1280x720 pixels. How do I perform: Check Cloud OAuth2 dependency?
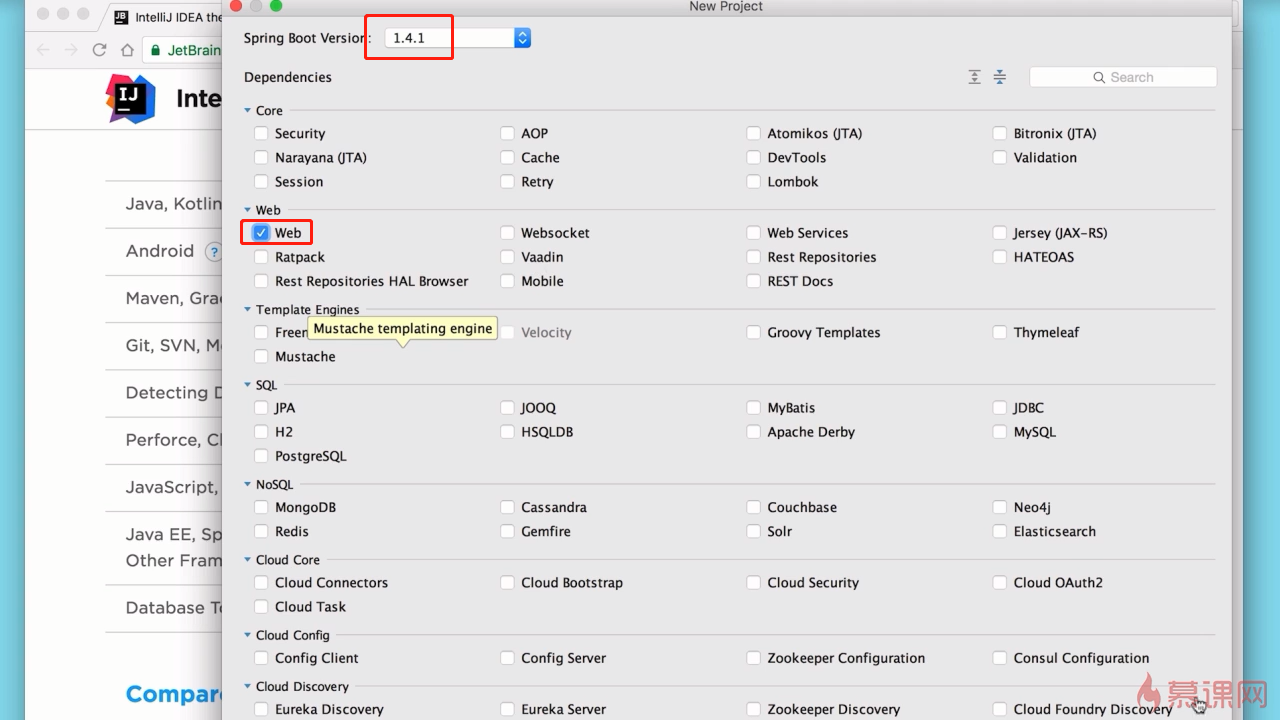[x=1000, y=582]
